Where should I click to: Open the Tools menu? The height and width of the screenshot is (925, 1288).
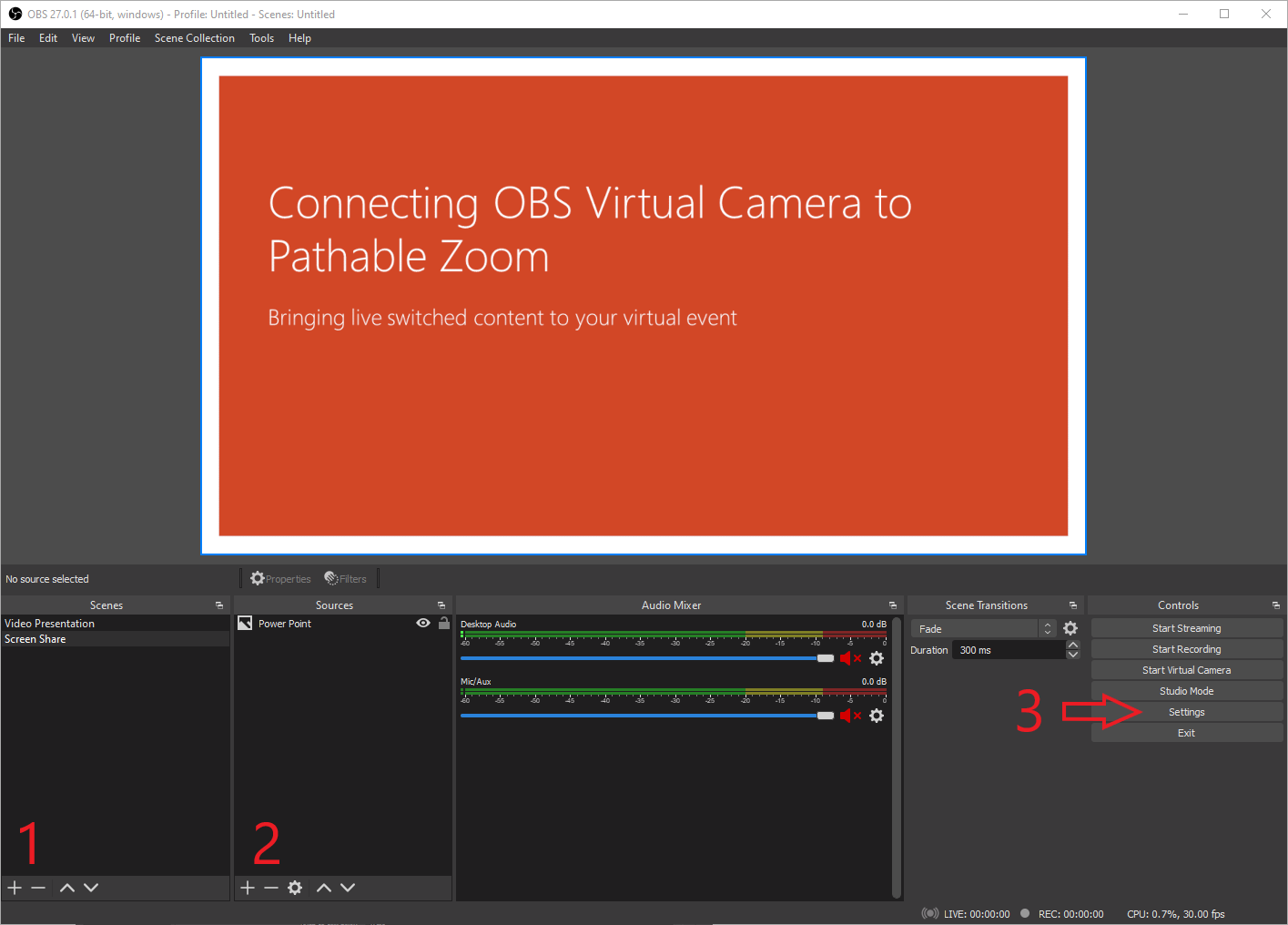pos(261,38)
